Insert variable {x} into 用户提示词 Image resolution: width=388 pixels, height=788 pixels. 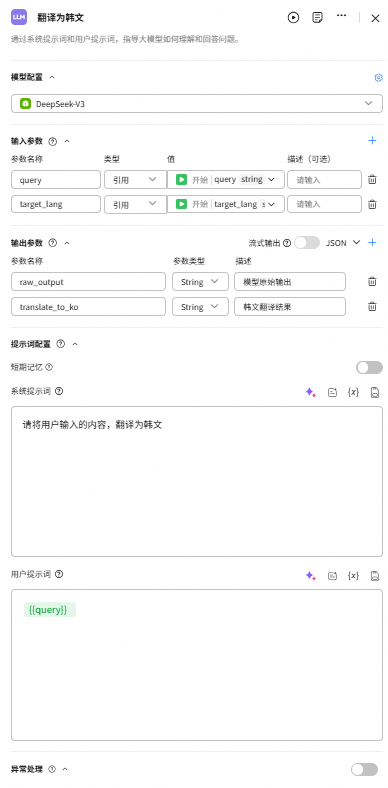tap(353, 576)
